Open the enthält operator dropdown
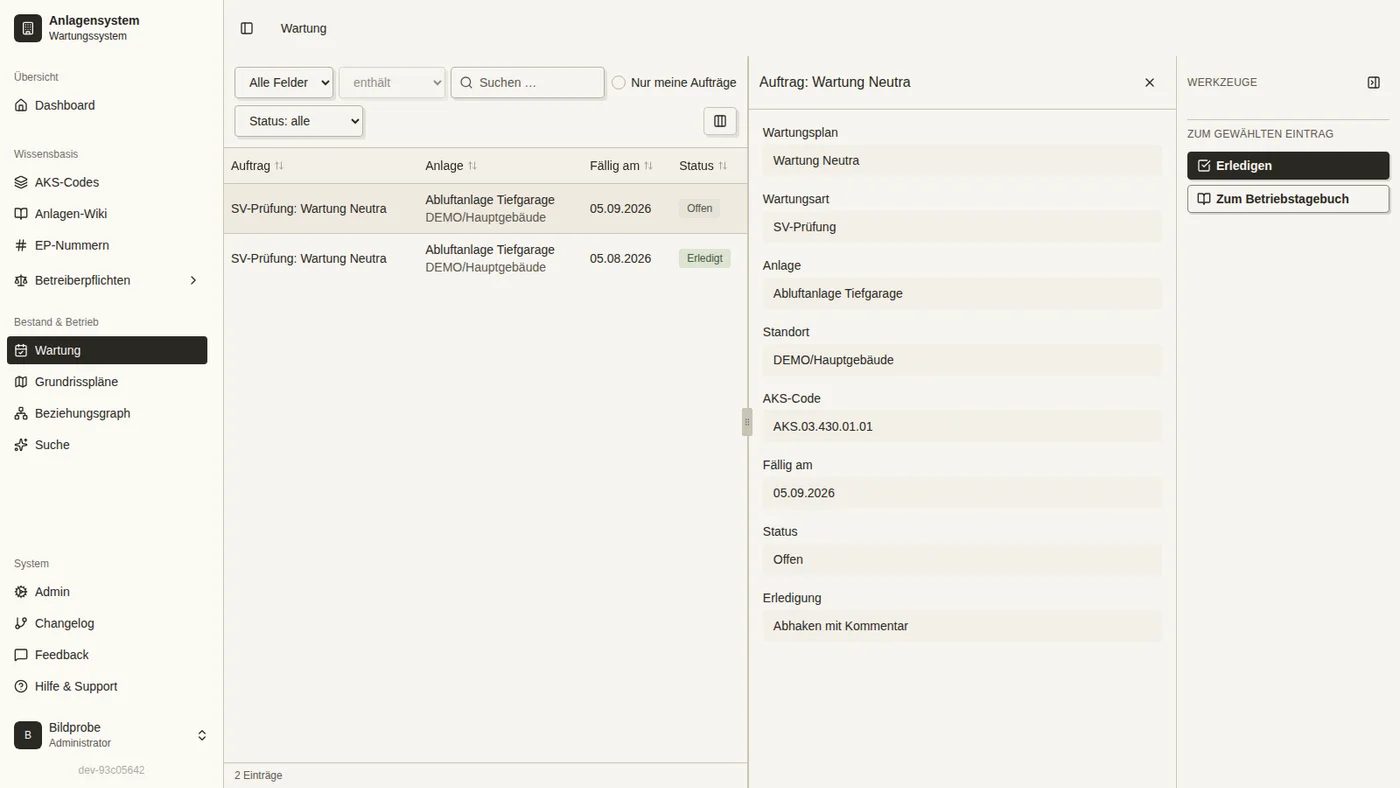Viewport: 1400px width, 788px height. (x=392, y=83)
